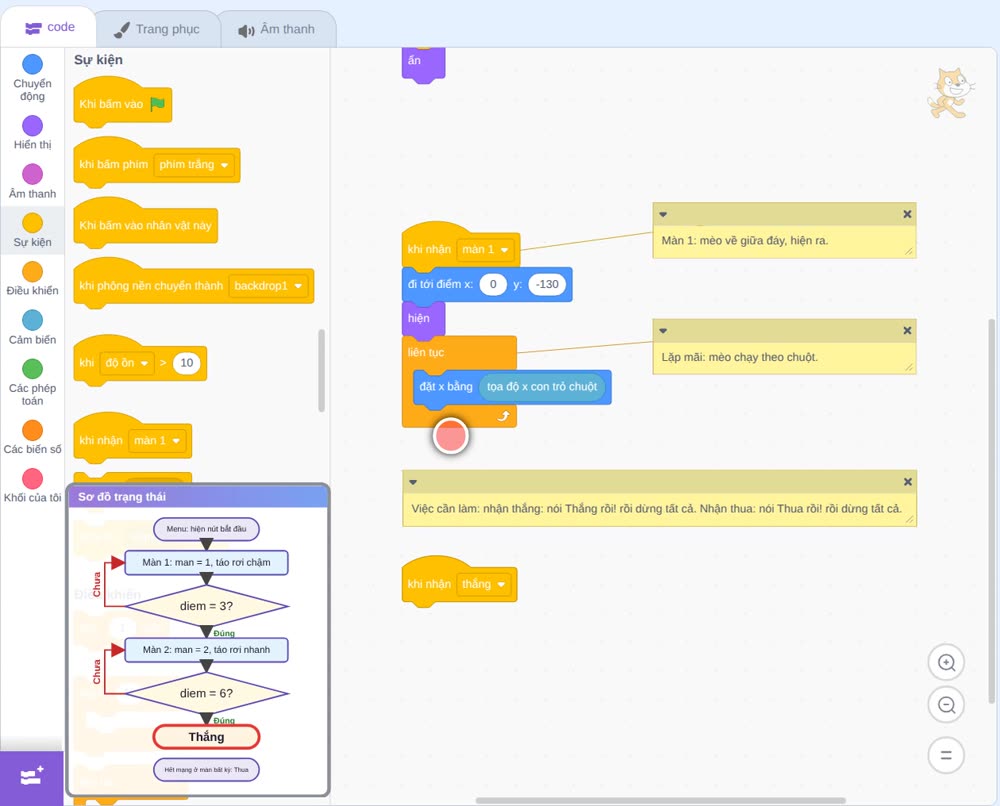Open the Các biến số category
The image size is (1000, 806).
[32, 437]
